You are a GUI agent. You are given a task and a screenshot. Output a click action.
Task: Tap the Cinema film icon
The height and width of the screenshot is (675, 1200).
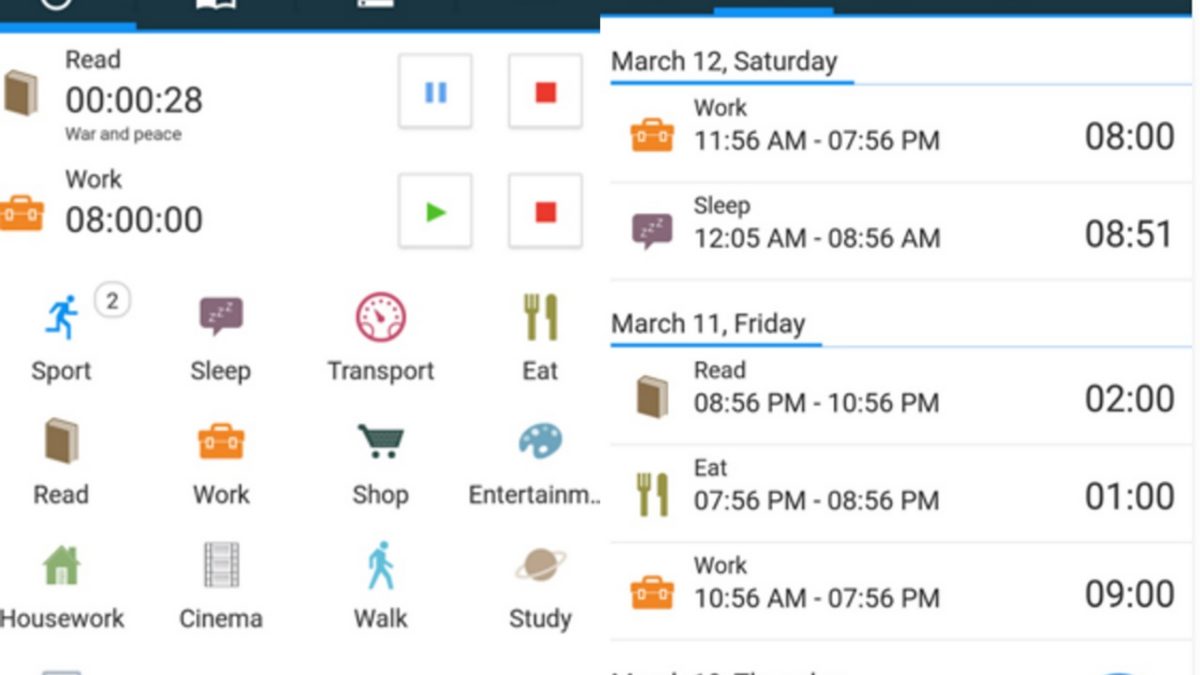[x=220, y=566]
